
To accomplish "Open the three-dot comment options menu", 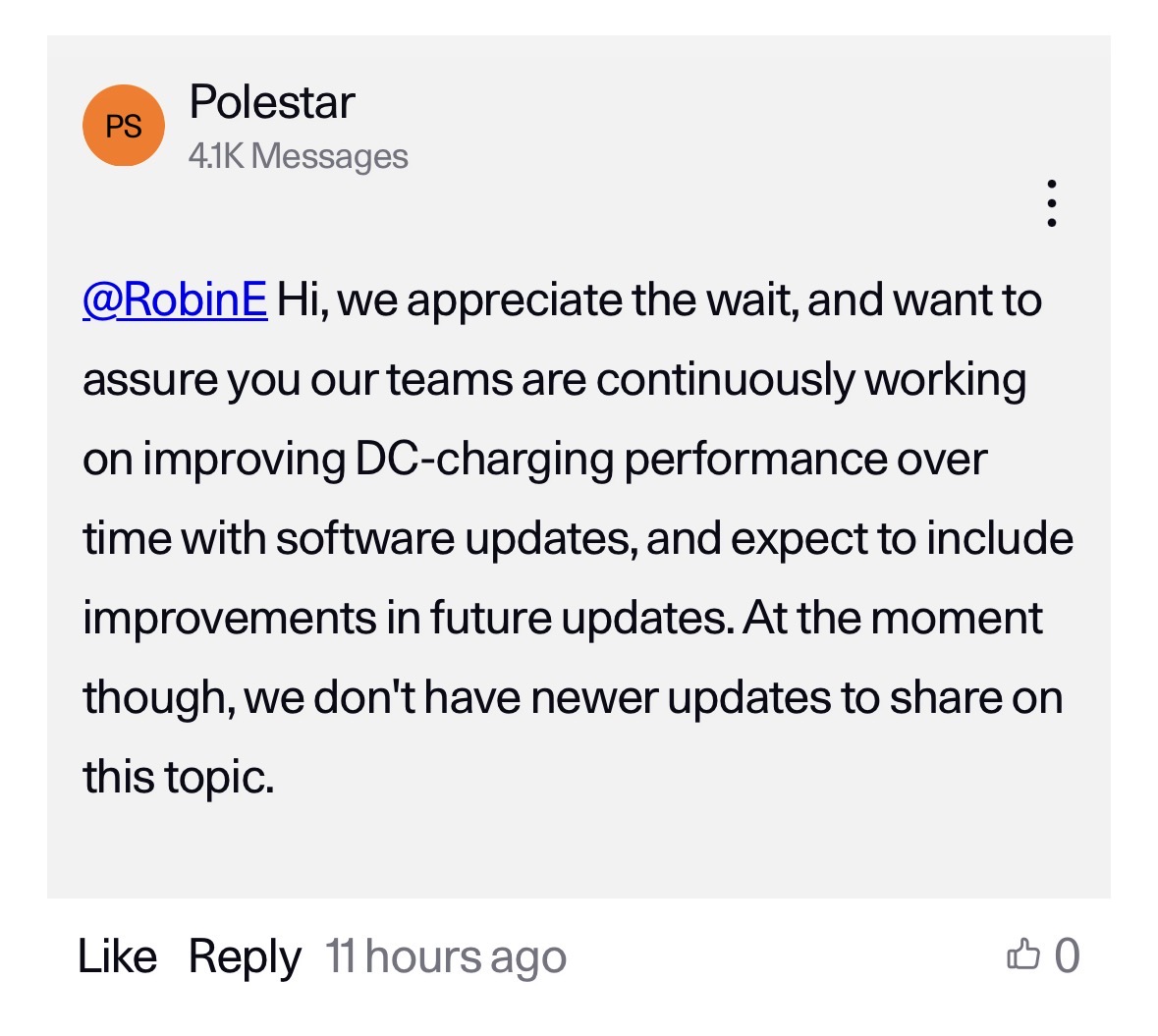I will [x=1051, y=203].
